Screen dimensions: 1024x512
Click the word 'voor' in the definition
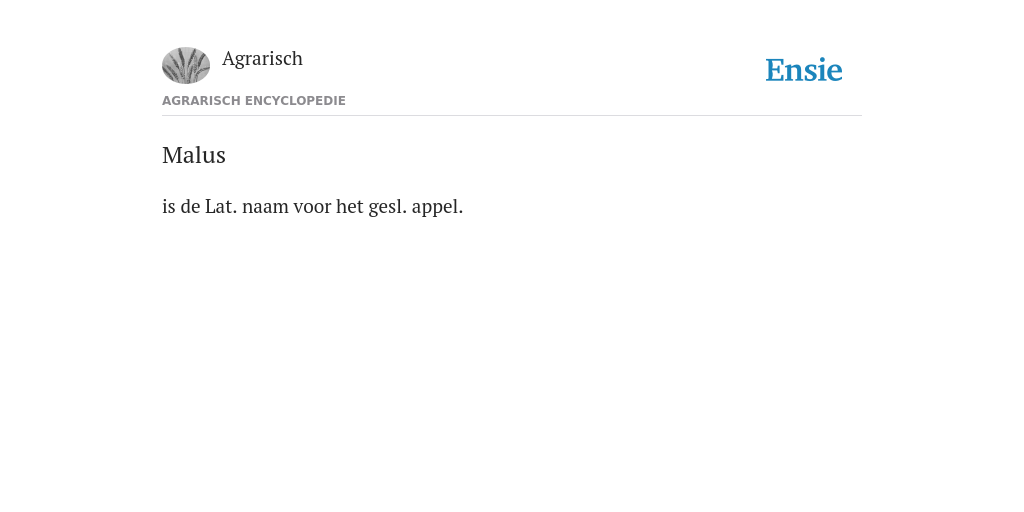point(312,207)
